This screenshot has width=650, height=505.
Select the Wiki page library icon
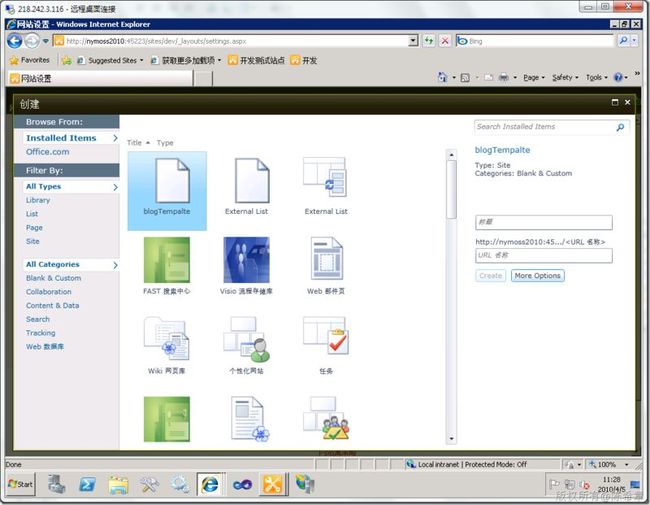(167, 338)
